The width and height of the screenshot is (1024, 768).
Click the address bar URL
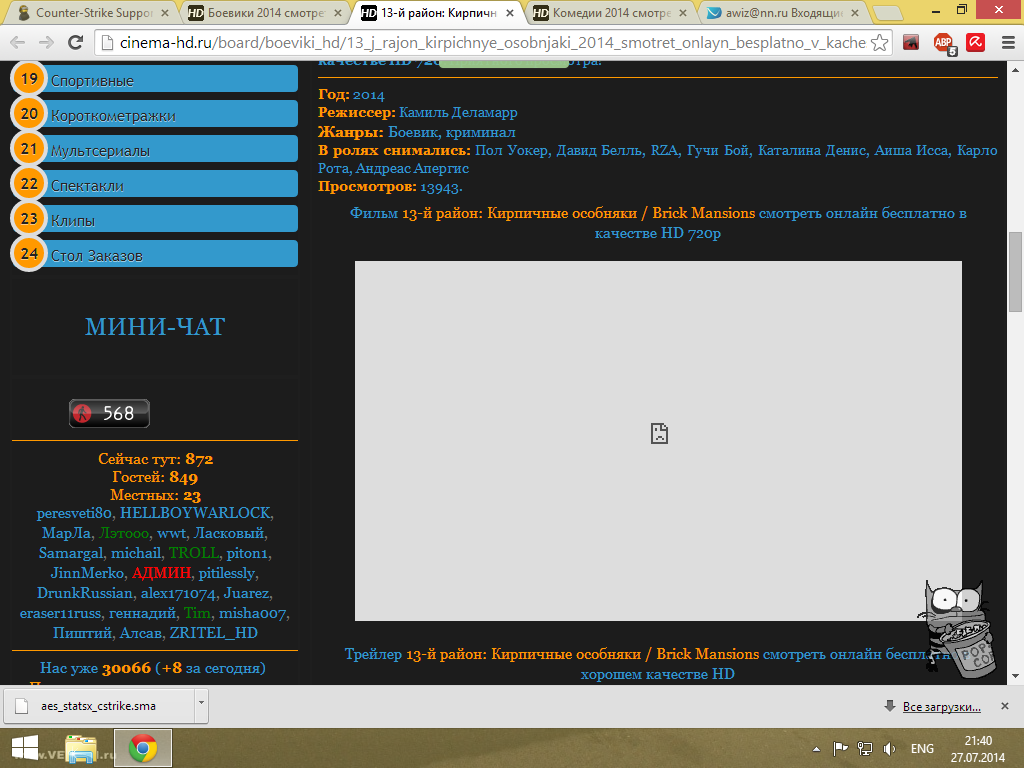(x=493, y=43)
